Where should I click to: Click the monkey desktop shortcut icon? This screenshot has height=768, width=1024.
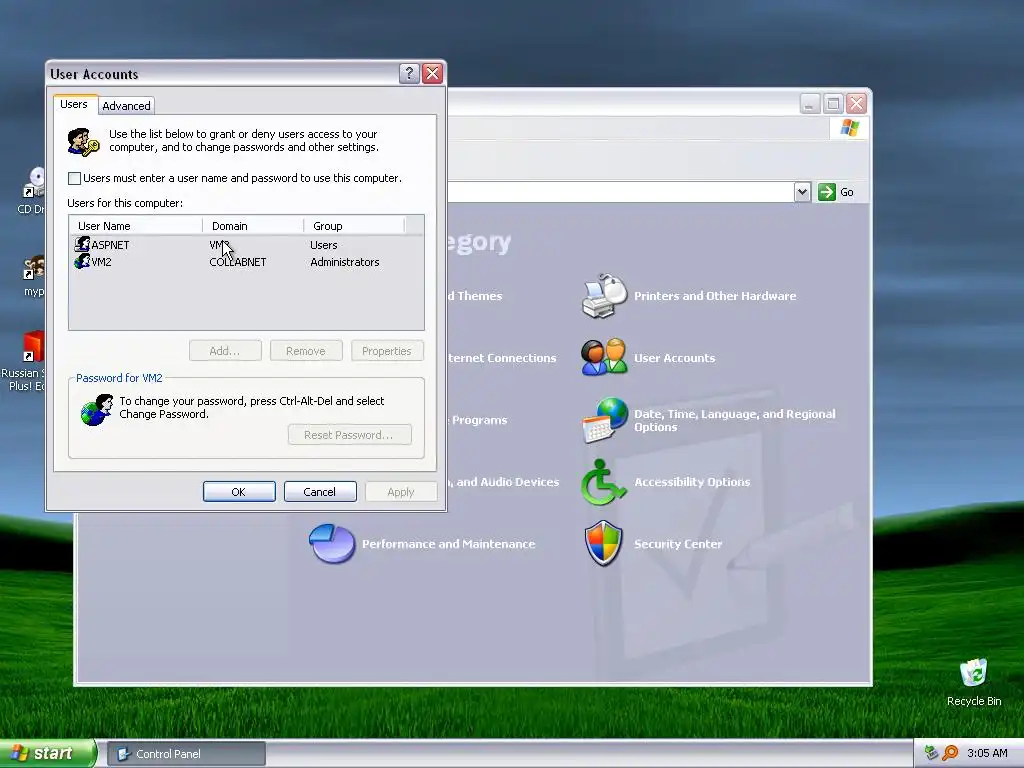tap(34, 268)
